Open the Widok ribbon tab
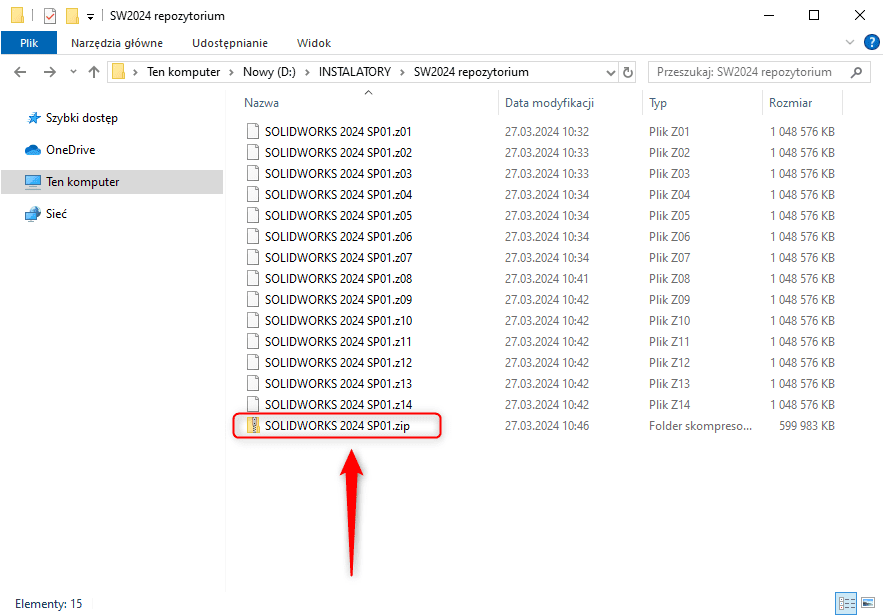 pyautogui.click(x=313, y=43)
